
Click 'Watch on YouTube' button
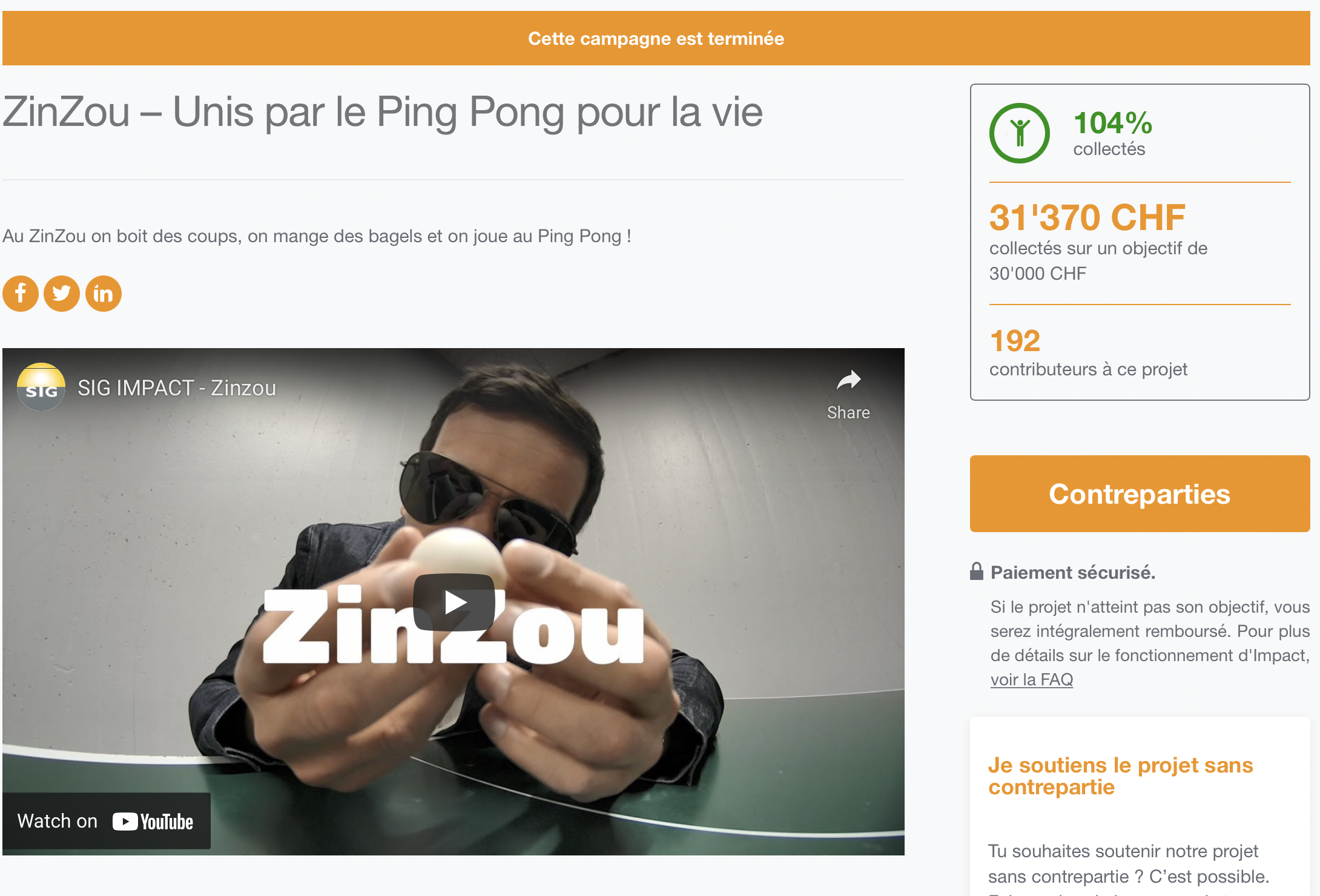pos(107,821)
